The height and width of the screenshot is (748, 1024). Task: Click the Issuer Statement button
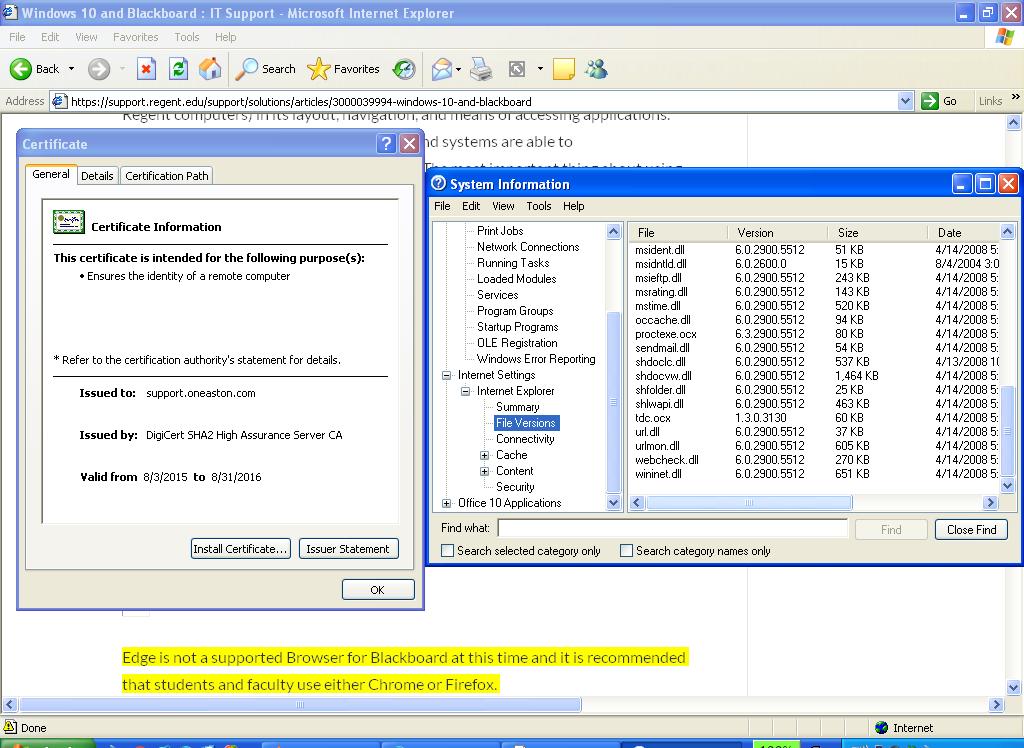point(348,549)
